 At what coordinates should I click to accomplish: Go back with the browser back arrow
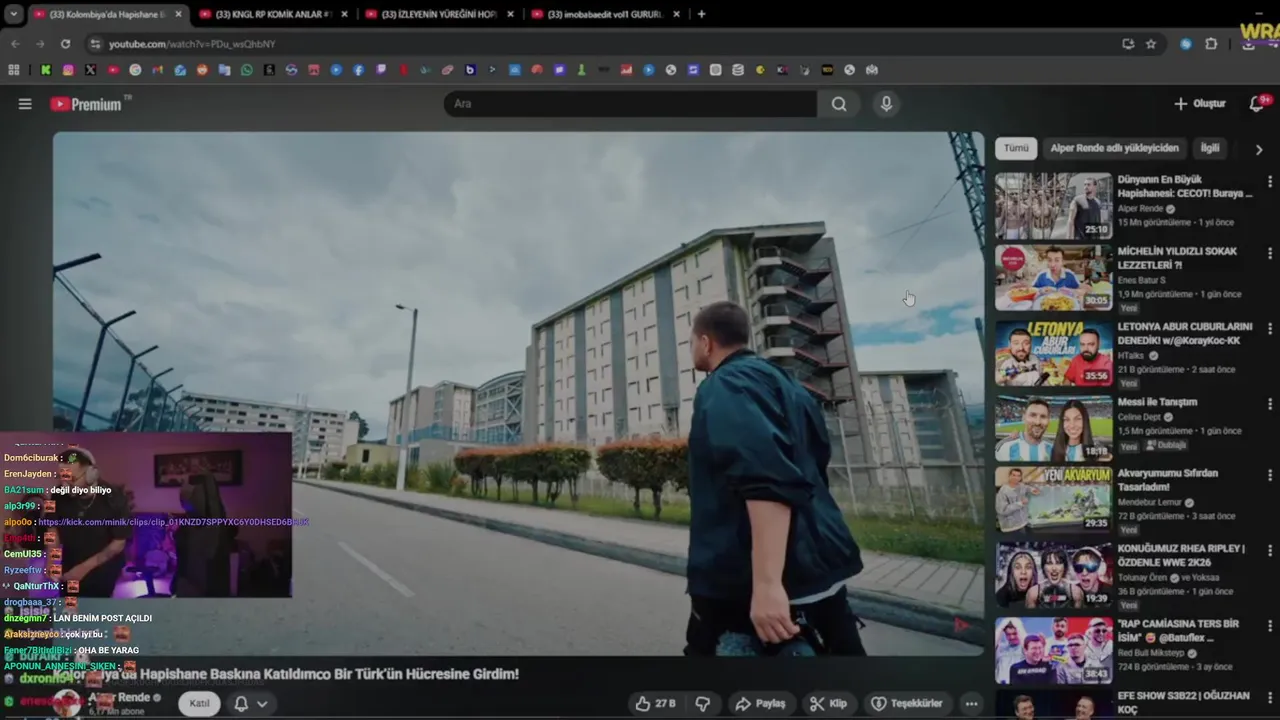click(x=15, y=44)
